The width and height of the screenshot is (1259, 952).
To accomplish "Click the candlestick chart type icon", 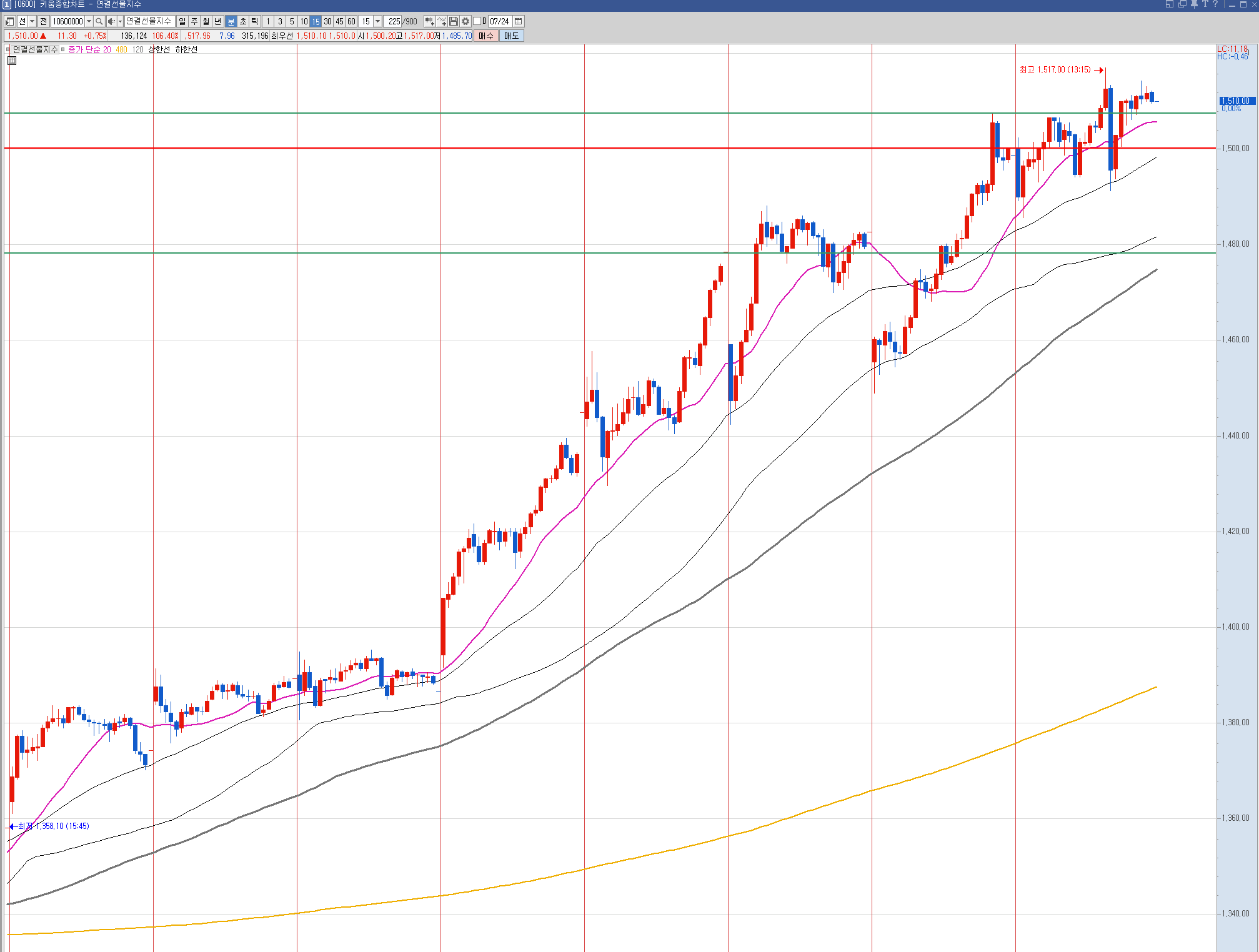I will click(x=429, y=21).
